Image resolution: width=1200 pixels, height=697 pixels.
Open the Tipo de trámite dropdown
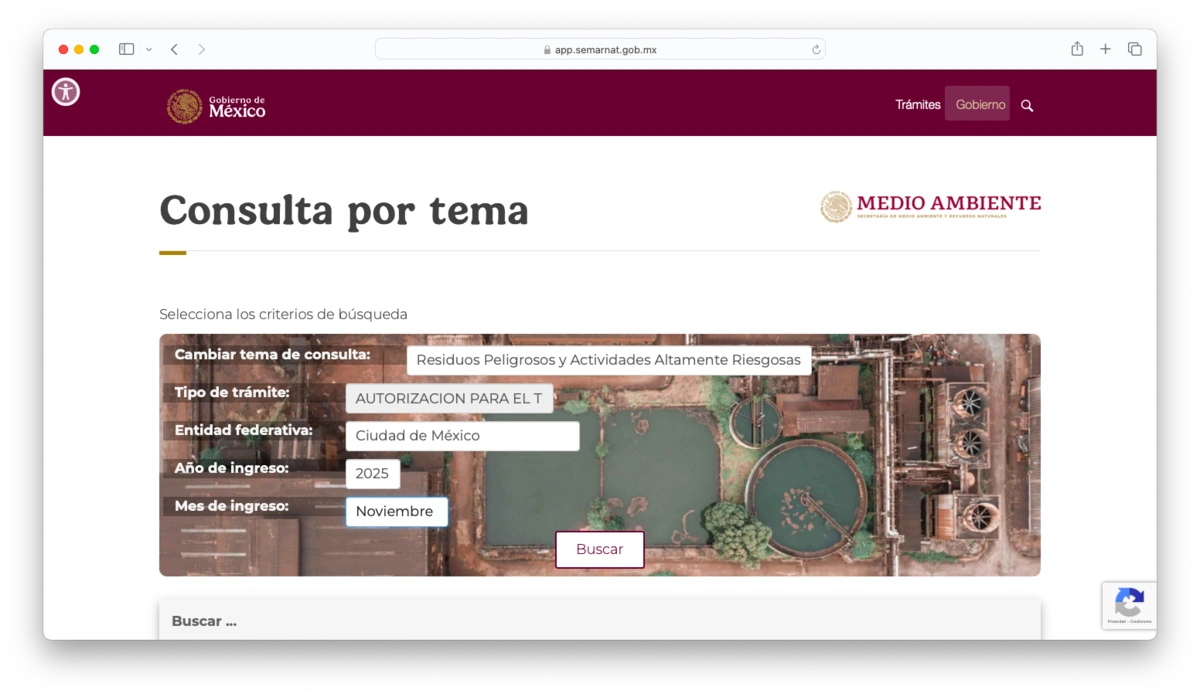[x=449, y=398]
